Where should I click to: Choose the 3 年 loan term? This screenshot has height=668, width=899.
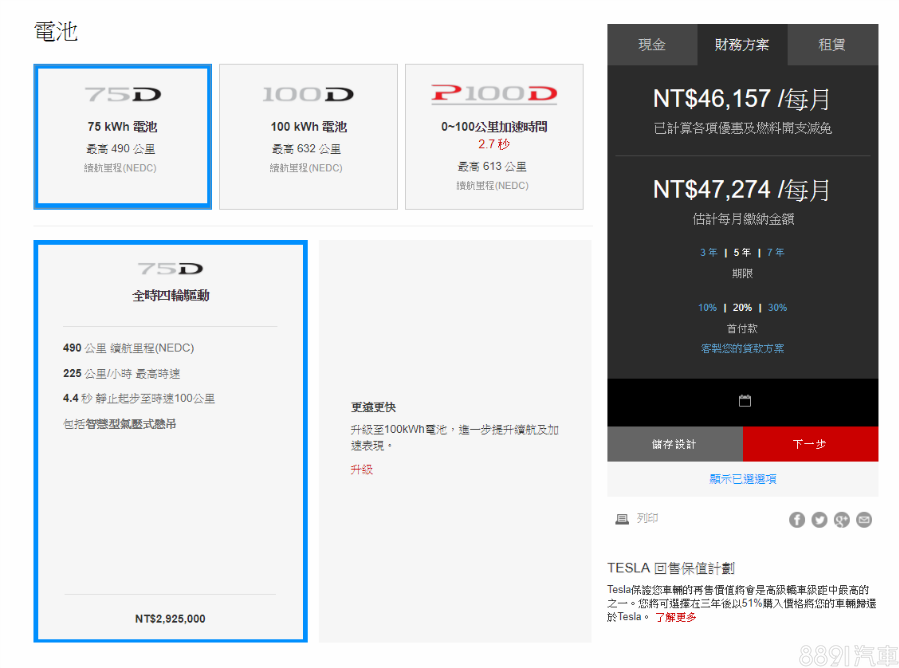(x=709, y=252)
